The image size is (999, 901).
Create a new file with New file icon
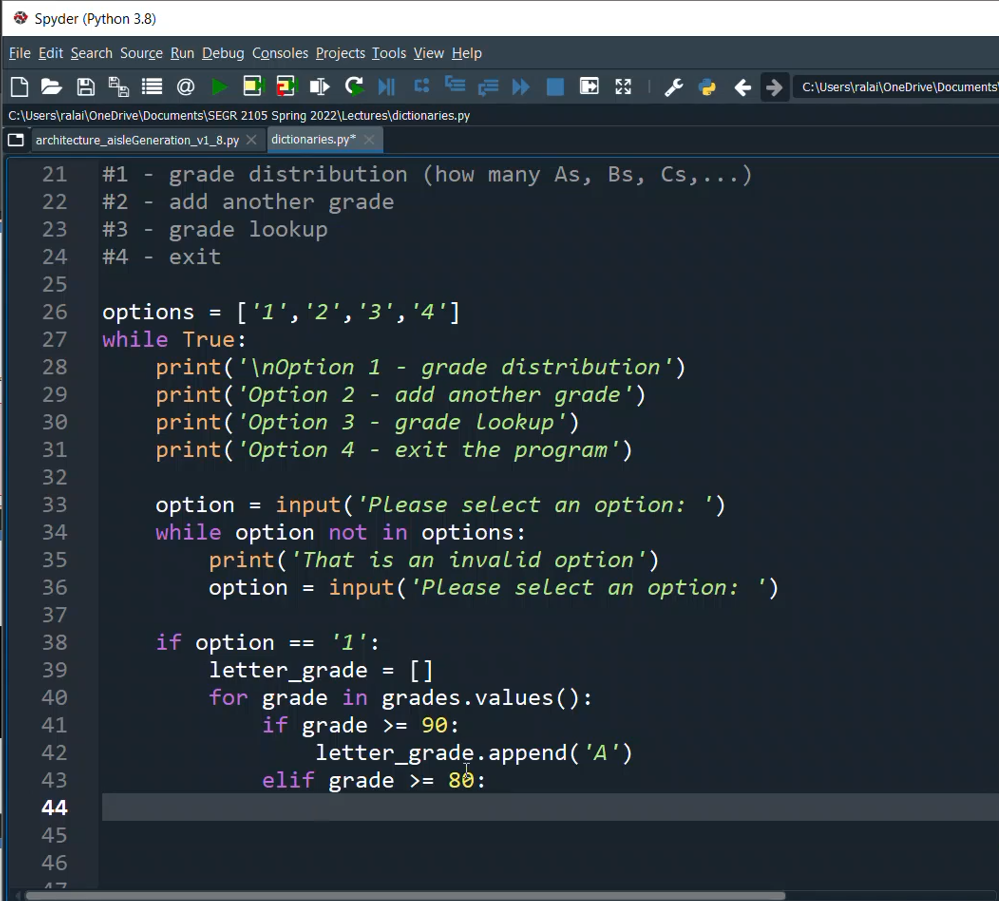point(20,87)
